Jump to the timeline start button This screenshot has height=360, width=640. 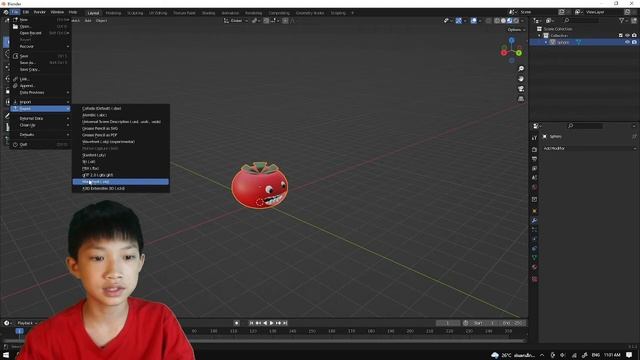(x=251, y=323)
